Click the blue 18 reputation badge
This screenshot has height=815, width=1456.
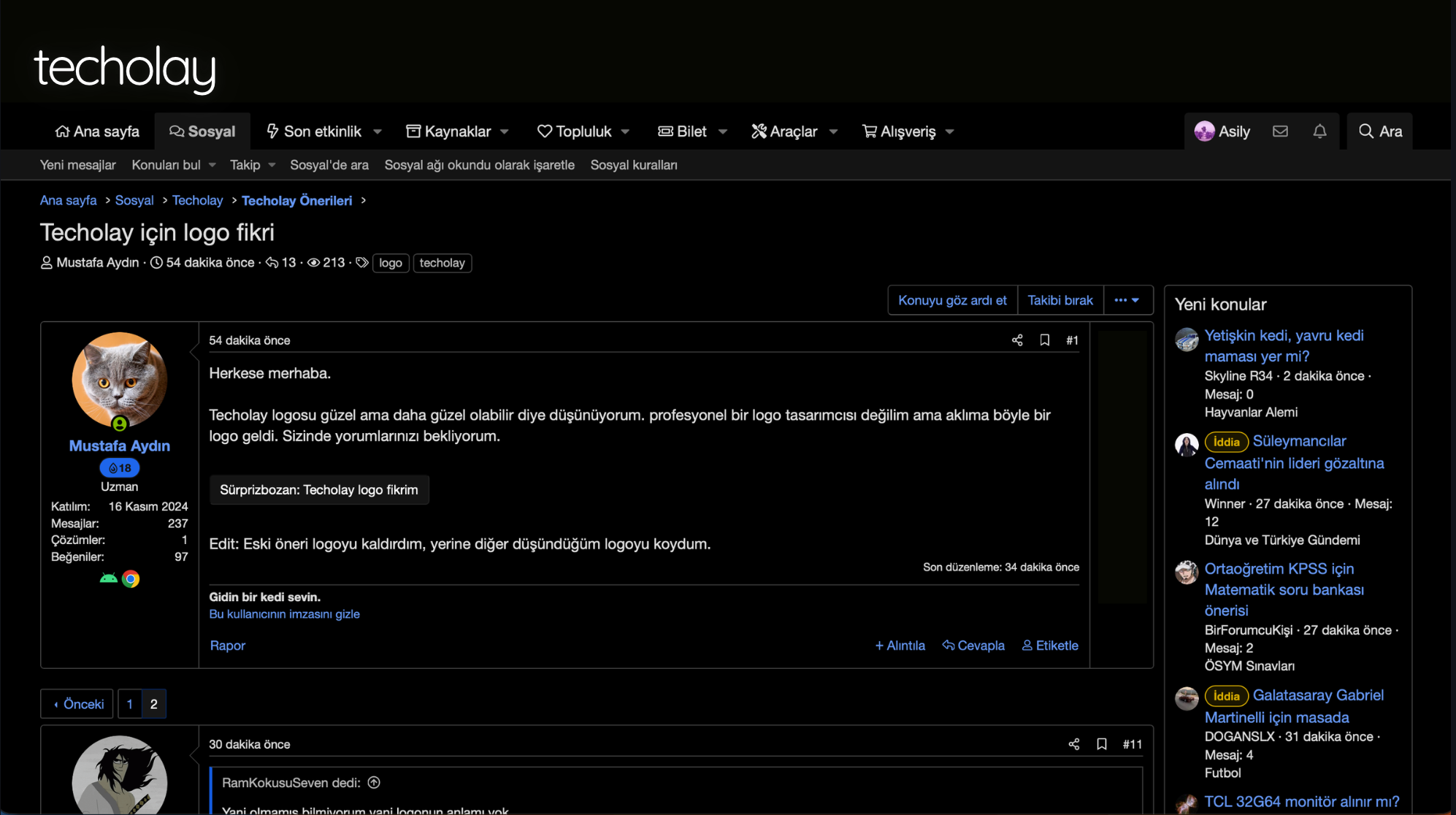120,468
